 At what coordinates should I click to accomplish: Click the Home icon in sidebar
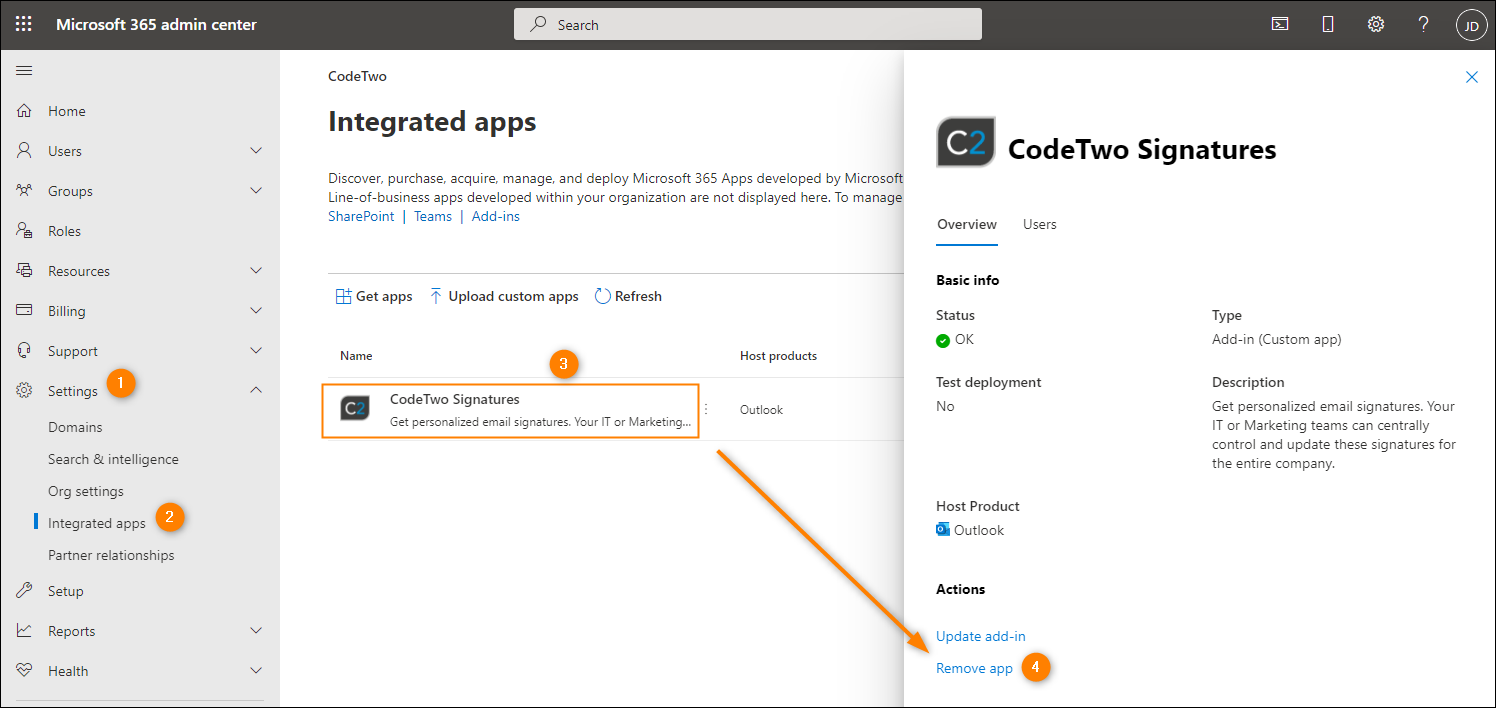(25, 111)
